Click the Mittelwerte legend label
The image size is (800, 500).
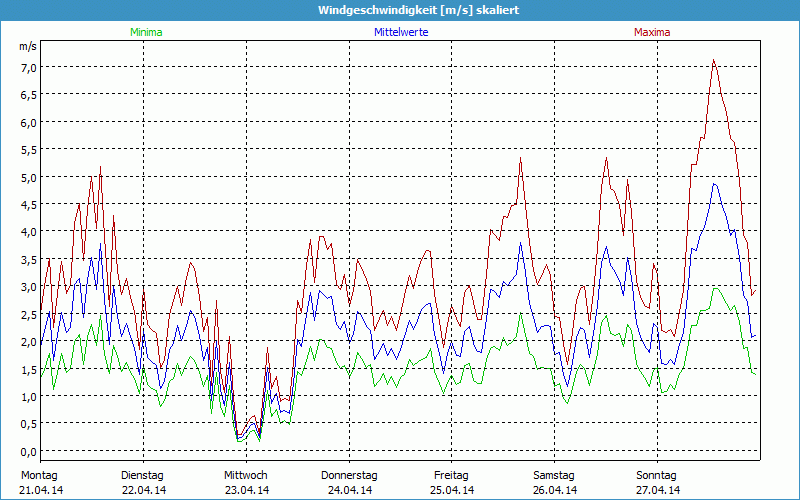(401, 32)
